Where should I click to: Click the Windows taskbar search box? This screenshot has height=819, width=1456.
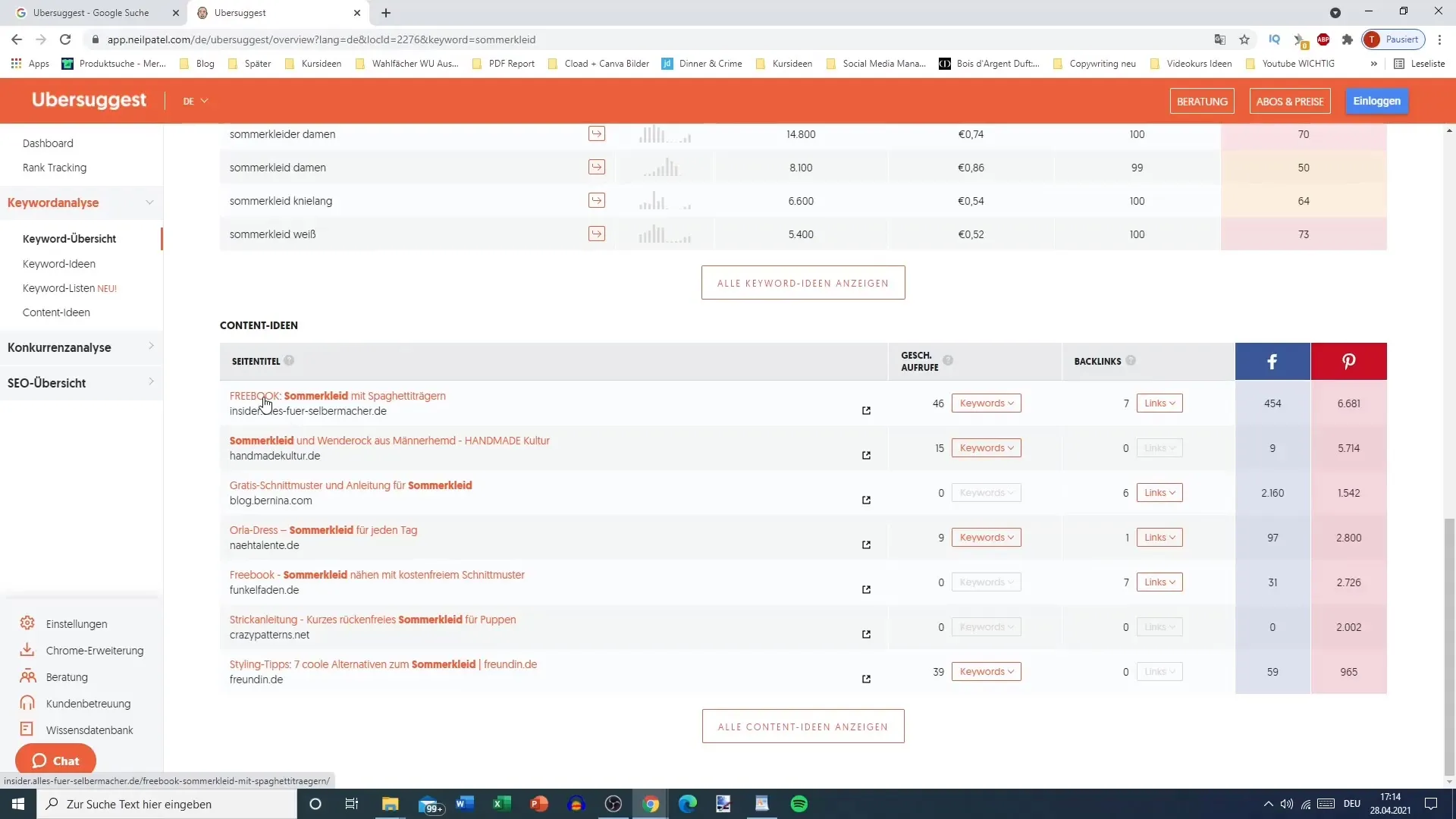point(166,804)
